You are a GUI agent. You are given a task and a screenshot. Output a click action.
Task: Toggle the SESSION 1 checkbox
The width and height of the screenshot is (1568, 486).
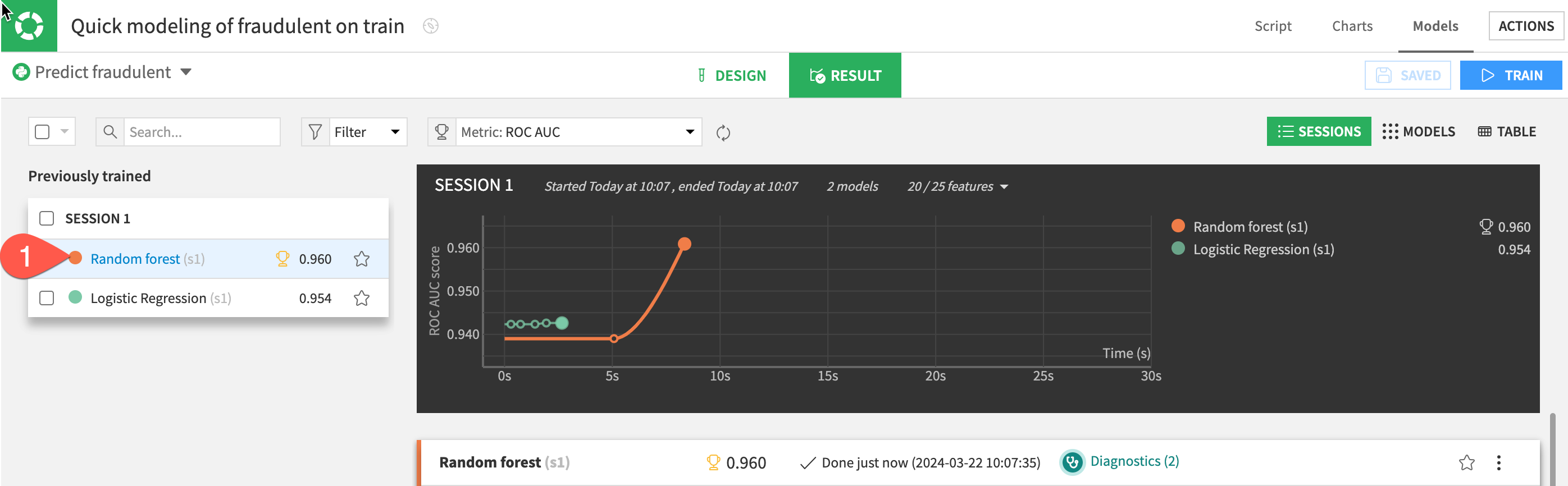47,218
